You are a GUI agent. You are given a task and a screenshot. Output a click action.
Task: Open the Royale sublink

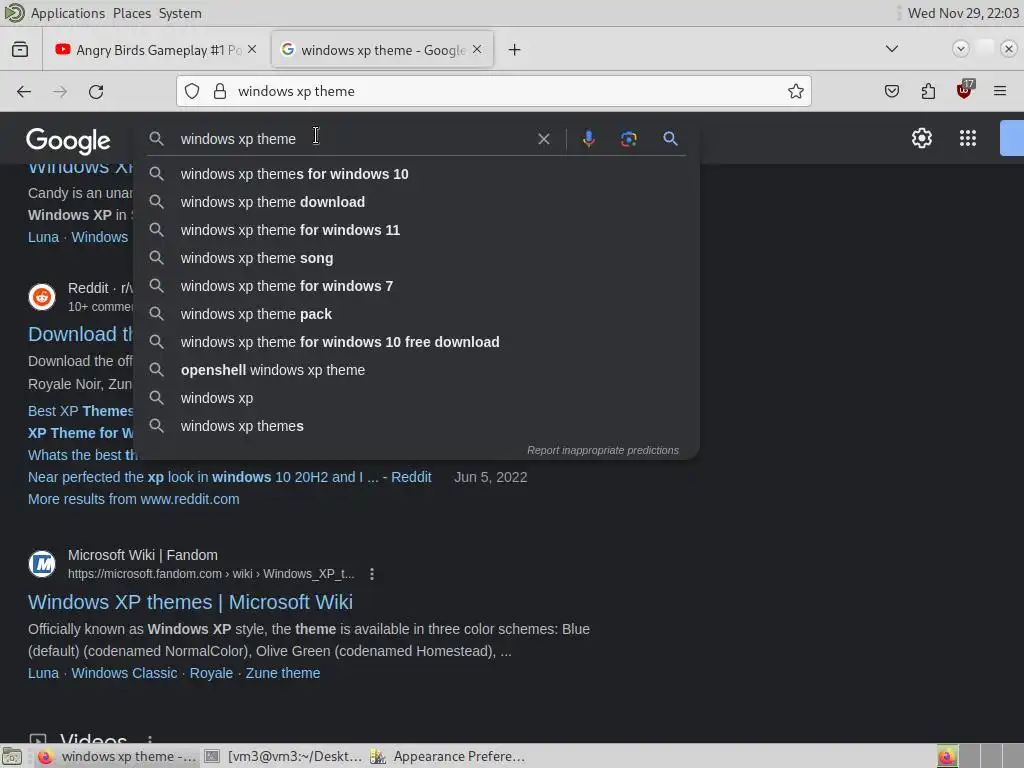tap(211, 673)
